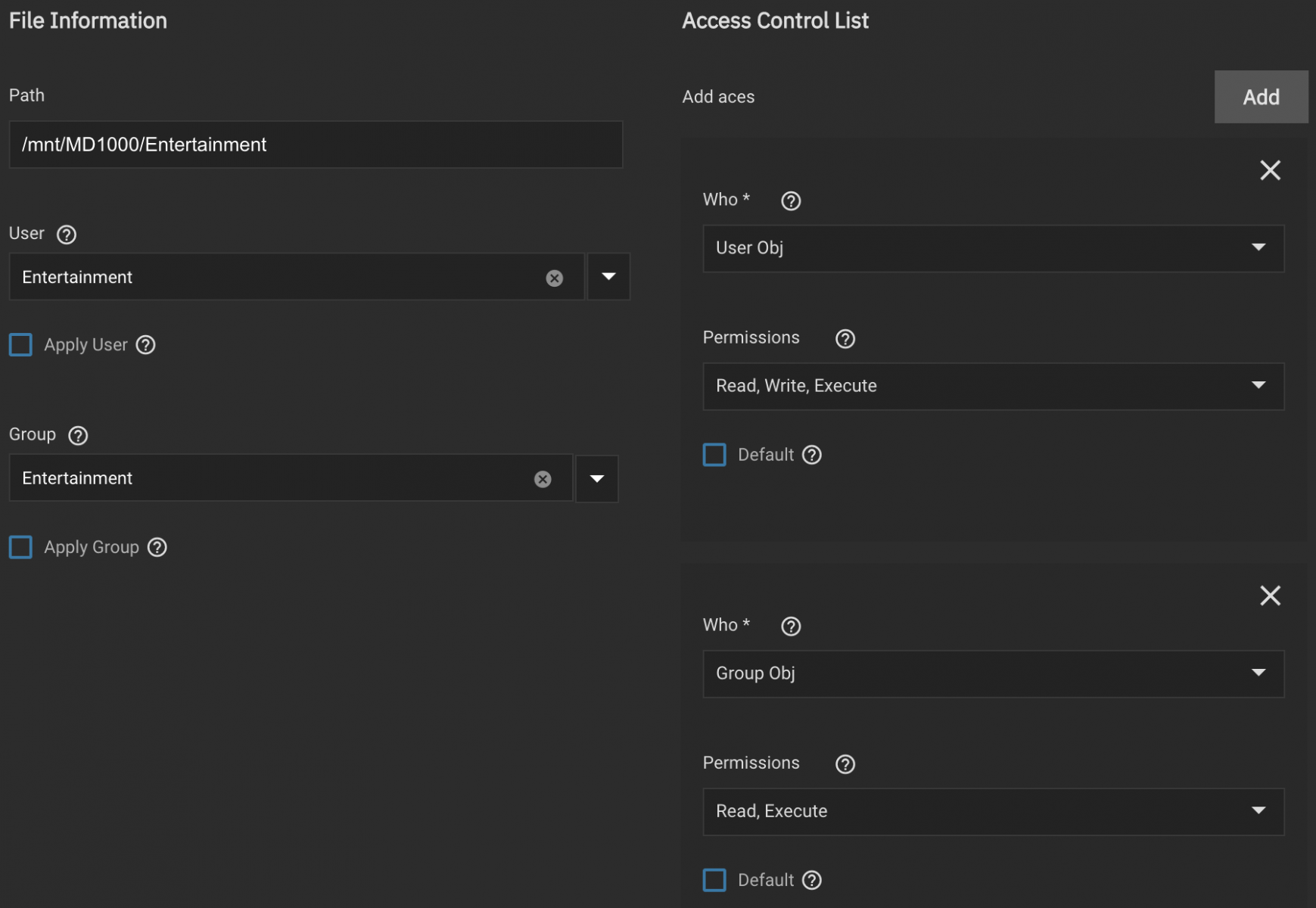
Task: Click the help icon next to User label
Action: click(67, 235)
